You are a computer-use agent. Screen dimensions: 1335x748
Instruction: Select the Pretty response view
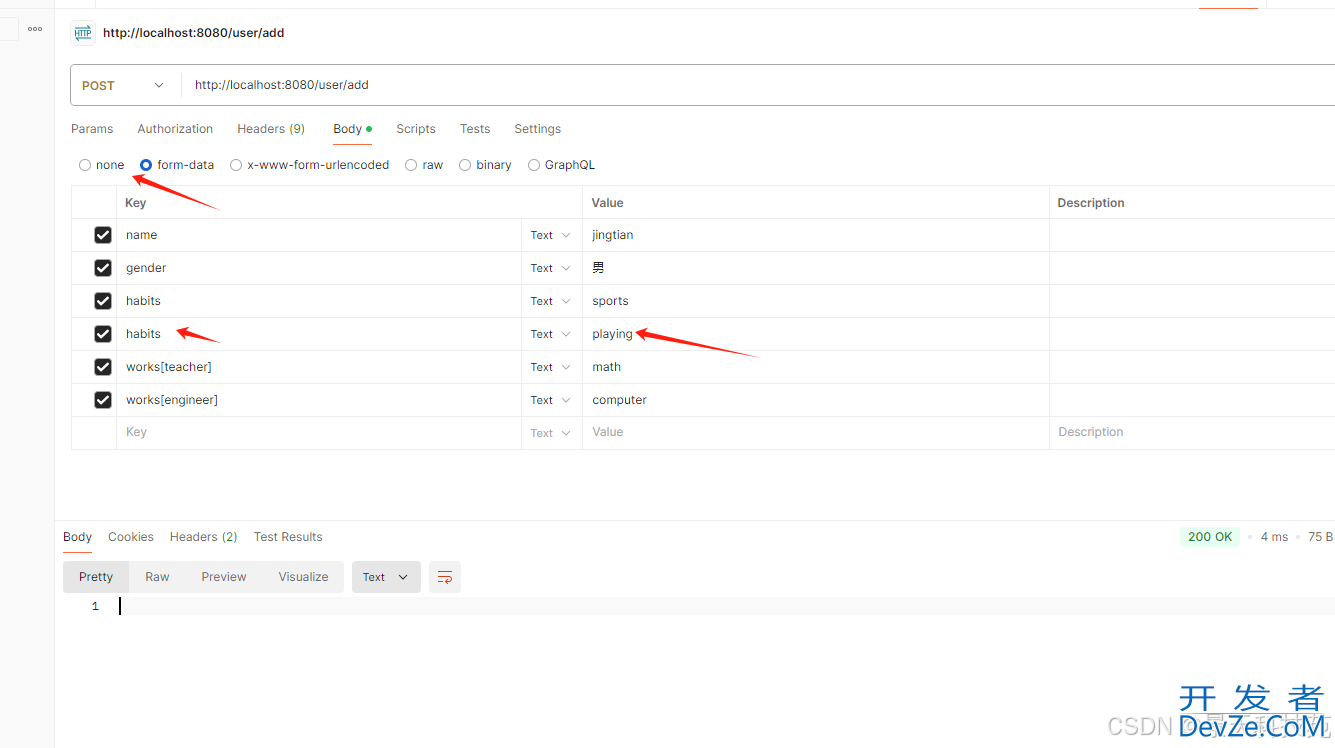click(x=96, y=577)
